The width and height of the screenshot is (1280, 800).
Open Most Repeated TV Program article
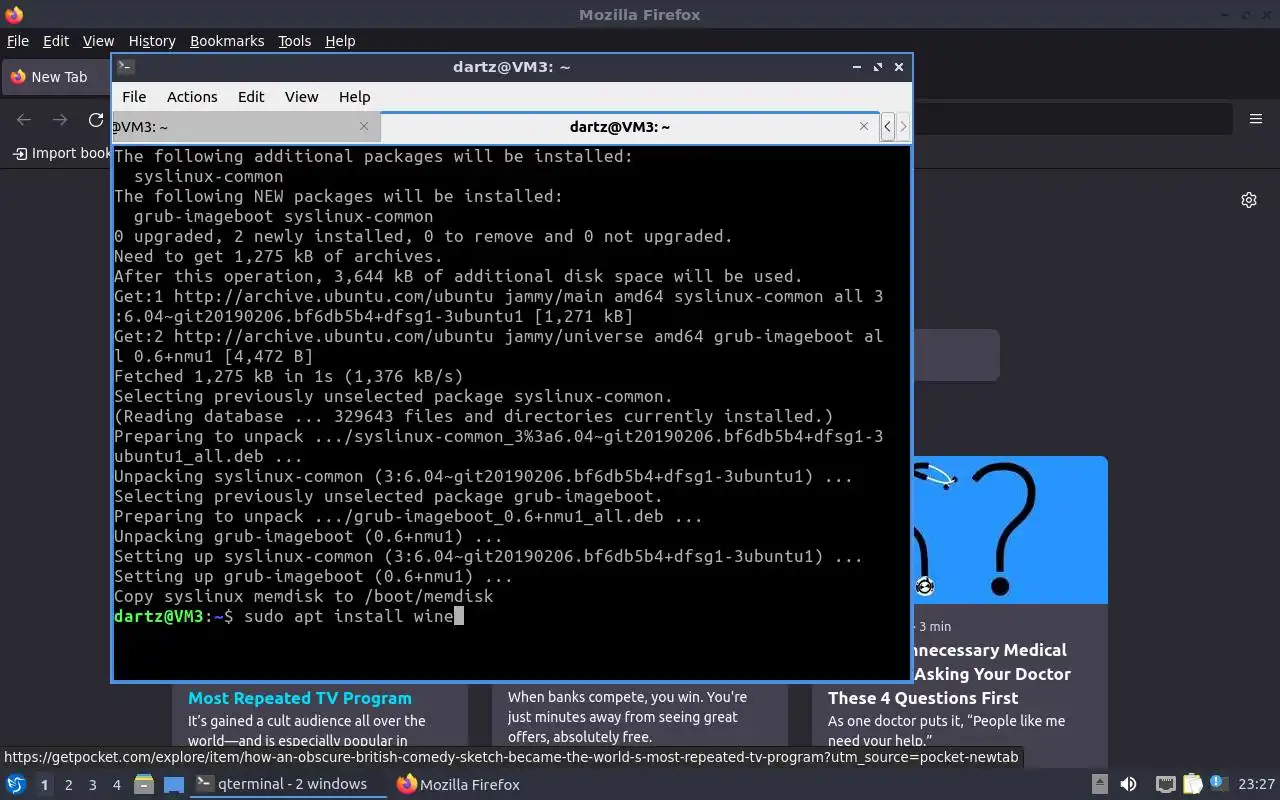coord(300,698)
